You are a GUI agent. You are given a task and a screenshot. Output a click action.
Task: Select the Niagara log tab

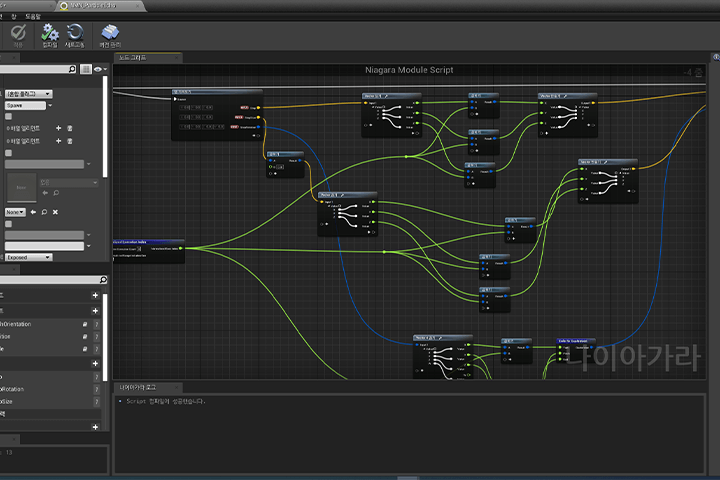coord(148,388)
